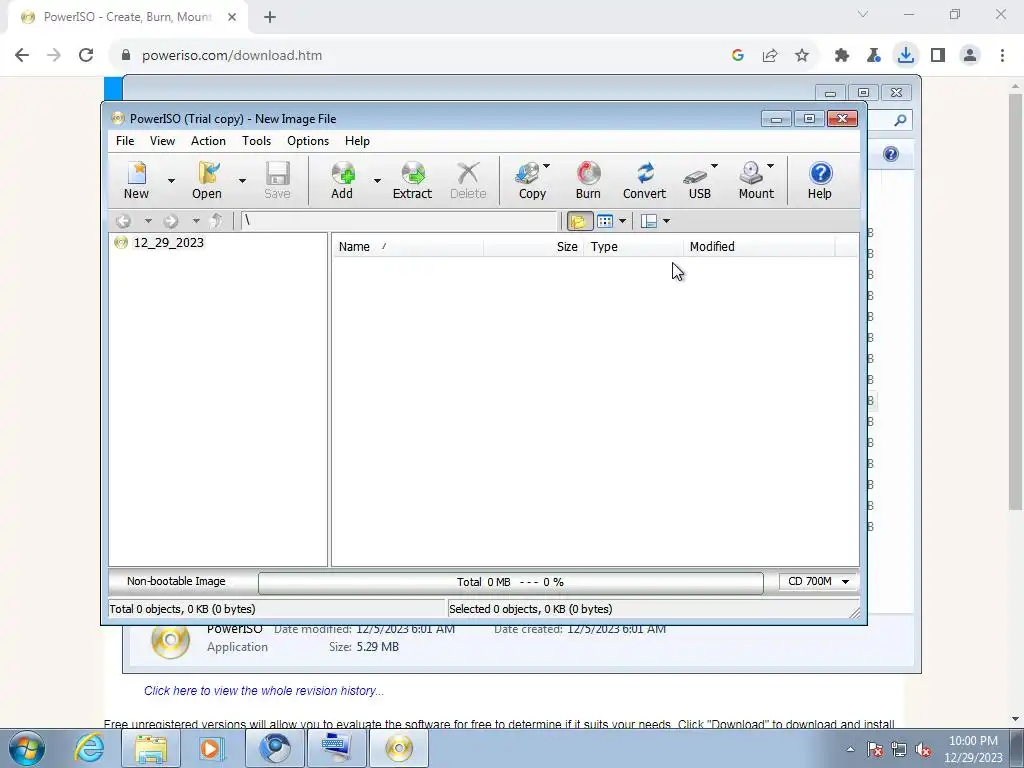
Task: Open the view mode dropdown arrow
Action: 622,221
